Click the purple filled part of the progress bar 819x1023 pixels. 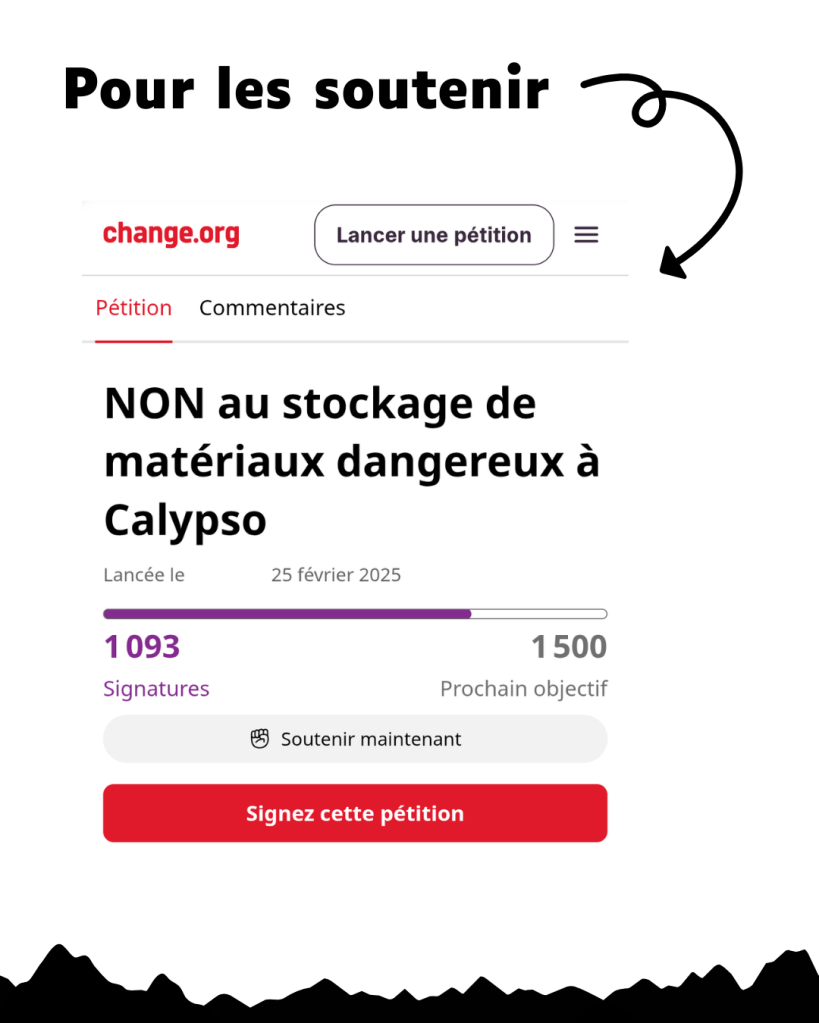pos(287,614)
